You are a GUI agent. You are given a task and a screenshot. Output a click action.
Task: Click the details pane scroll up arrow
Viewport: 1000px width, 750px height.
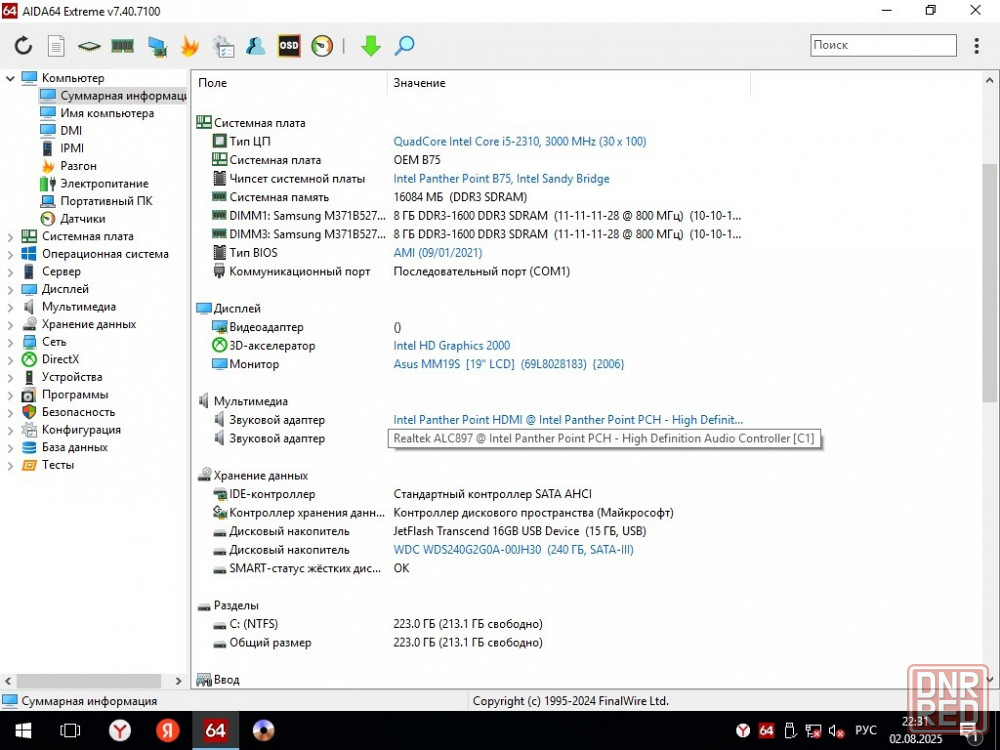989,81
